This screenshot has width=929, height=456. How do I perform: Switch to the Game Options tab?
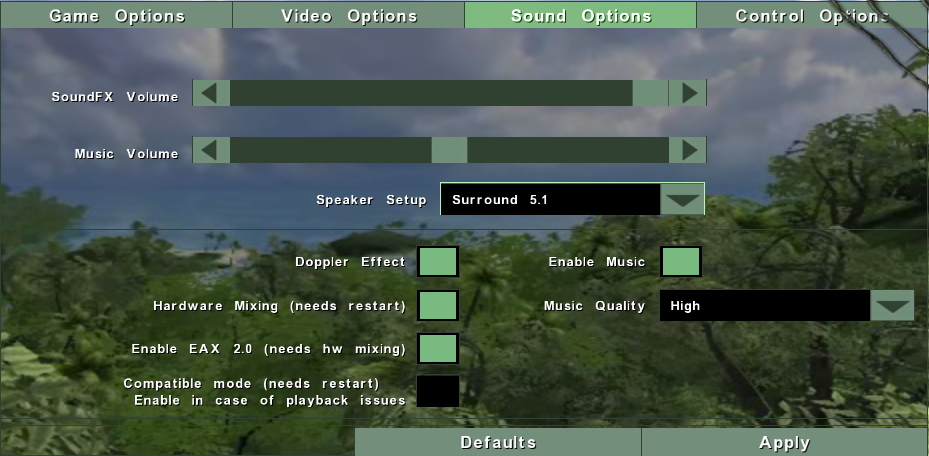point(117,15)
